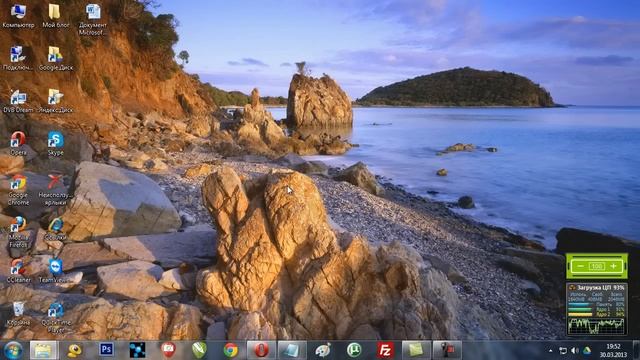Select the CCleaner desktop shortcut
Viewport: 640px width, 360px height.
[x=18, y=271]
